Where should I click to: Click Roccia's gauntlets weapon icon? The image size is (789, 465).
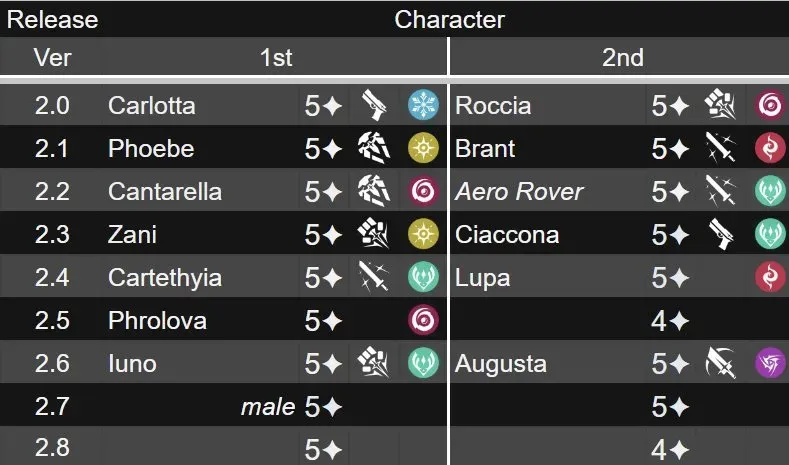click(721, 105)
